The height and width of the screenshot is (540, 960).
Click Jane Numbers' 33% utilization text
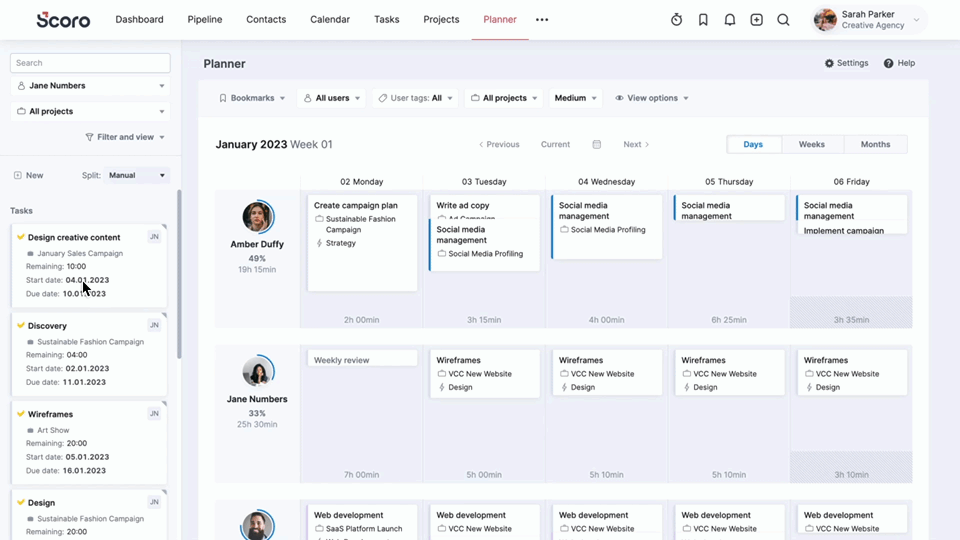click(x=257, y=413)
